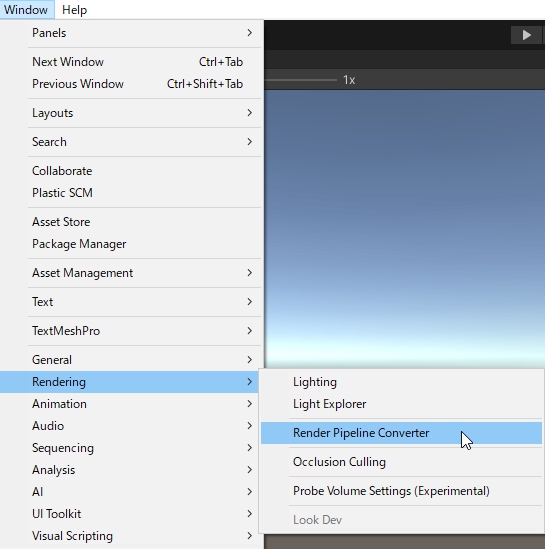Click the chevron arrow beside Asset Management
Viewport: 545px width, 549px height.
click(250, 273)
